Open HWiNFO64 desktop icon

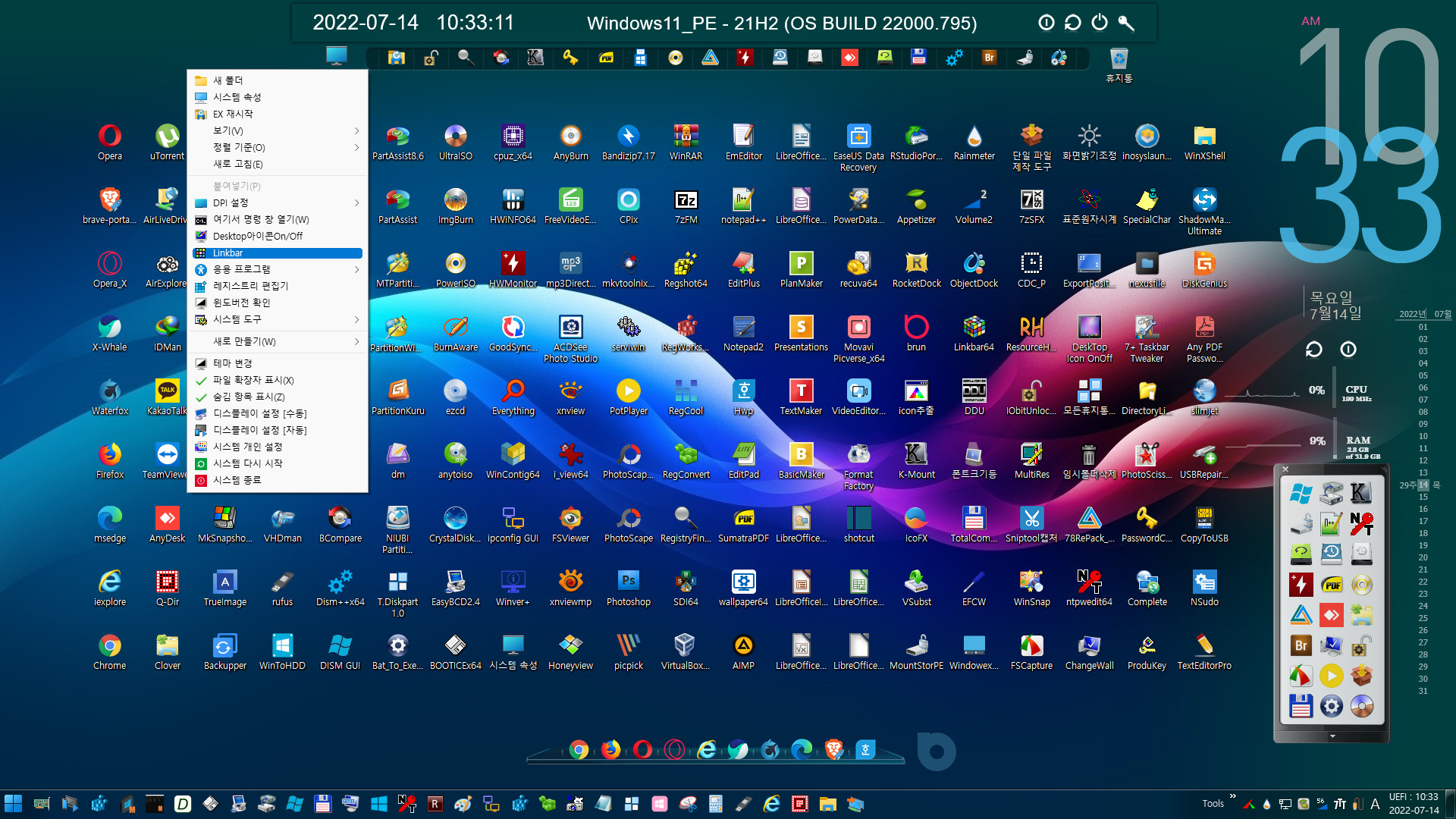pyautogui.click(x=513, y=206)
